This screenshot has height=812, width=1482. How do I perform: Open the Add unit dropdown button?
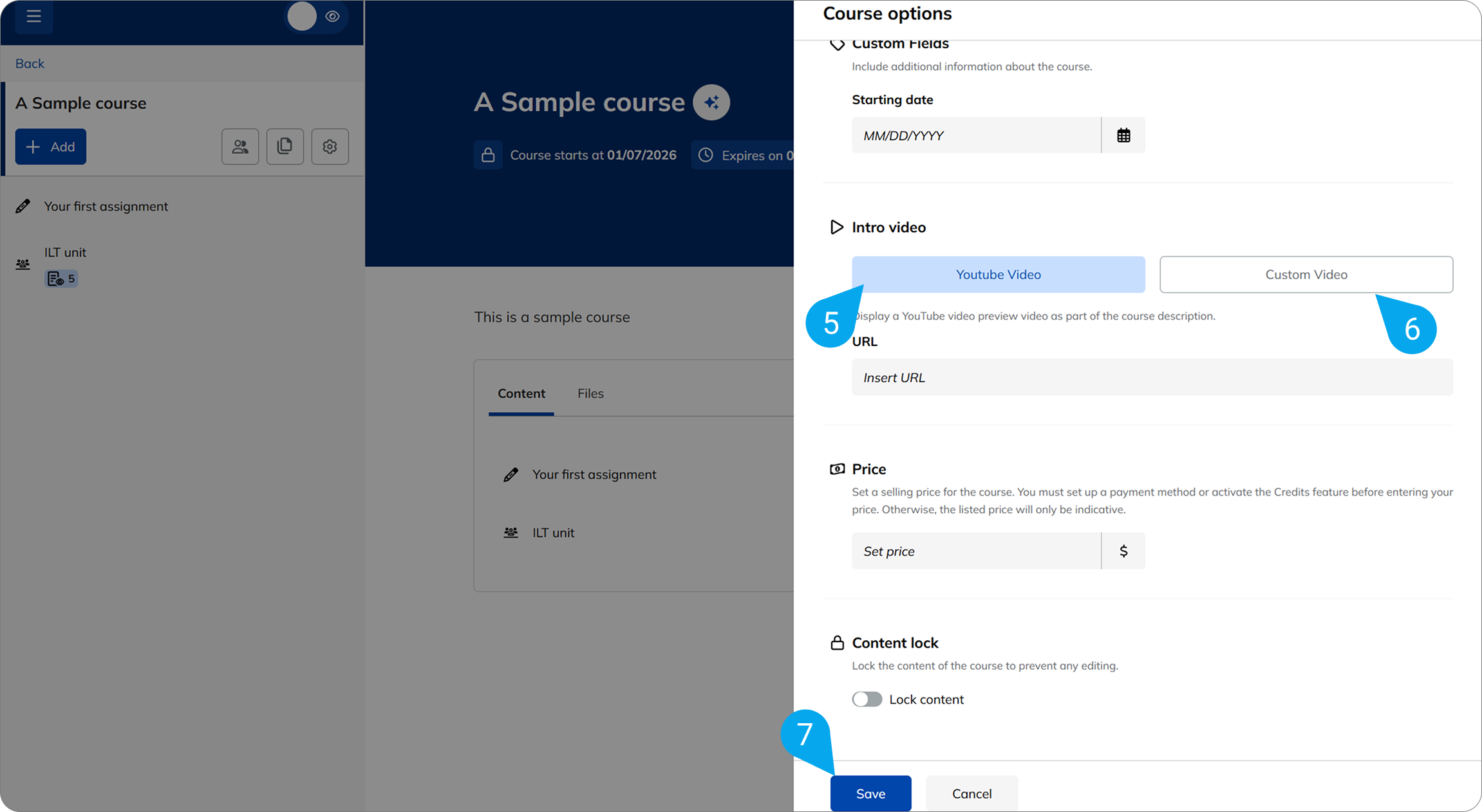click(x=51, y=147)
